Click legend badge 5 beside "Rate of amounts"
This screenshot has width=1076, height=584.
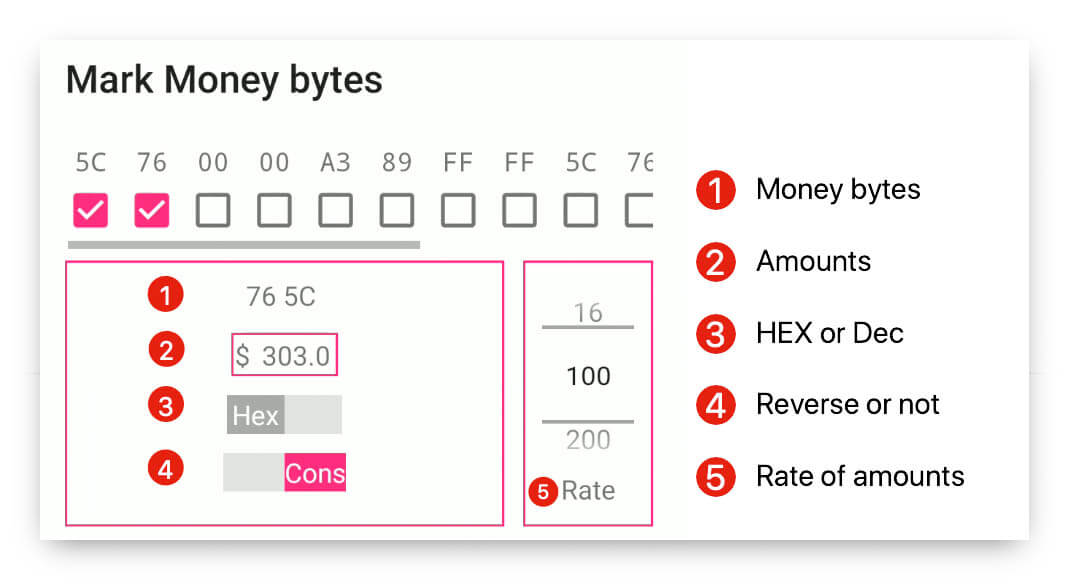(716, 476)
